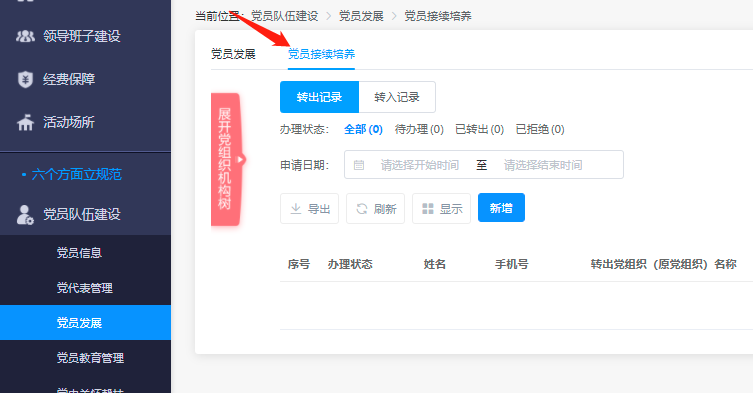Open 党代表管理 submenu item
Screen dimensions: 753x393
(85, 288)
